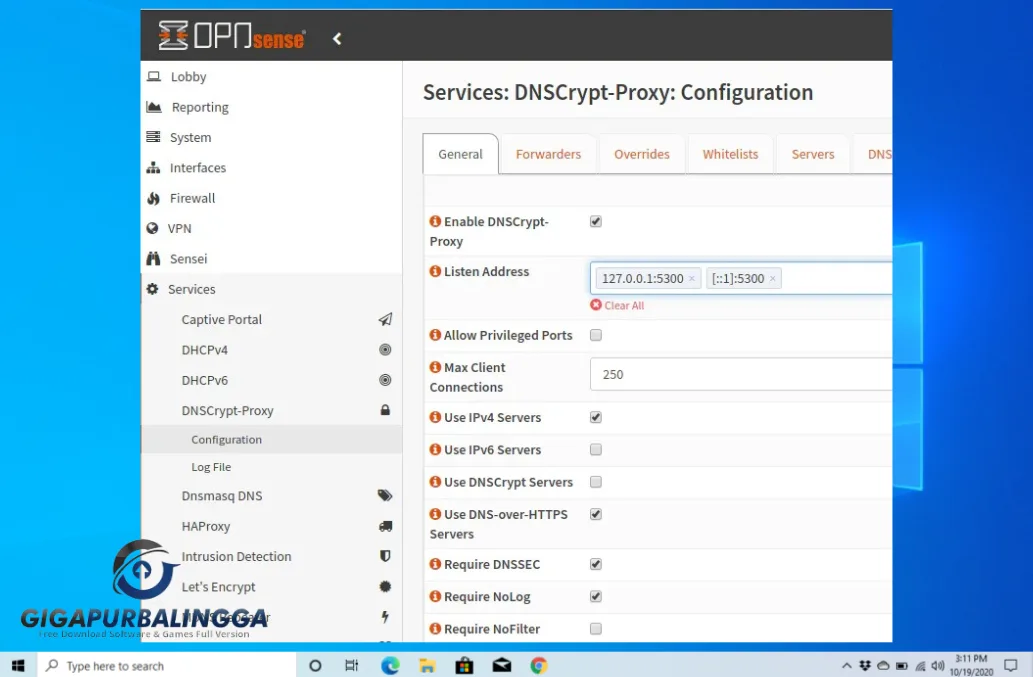Click info icon beside Require DNSSEC

pyautogui.click(x=435, y=564)
